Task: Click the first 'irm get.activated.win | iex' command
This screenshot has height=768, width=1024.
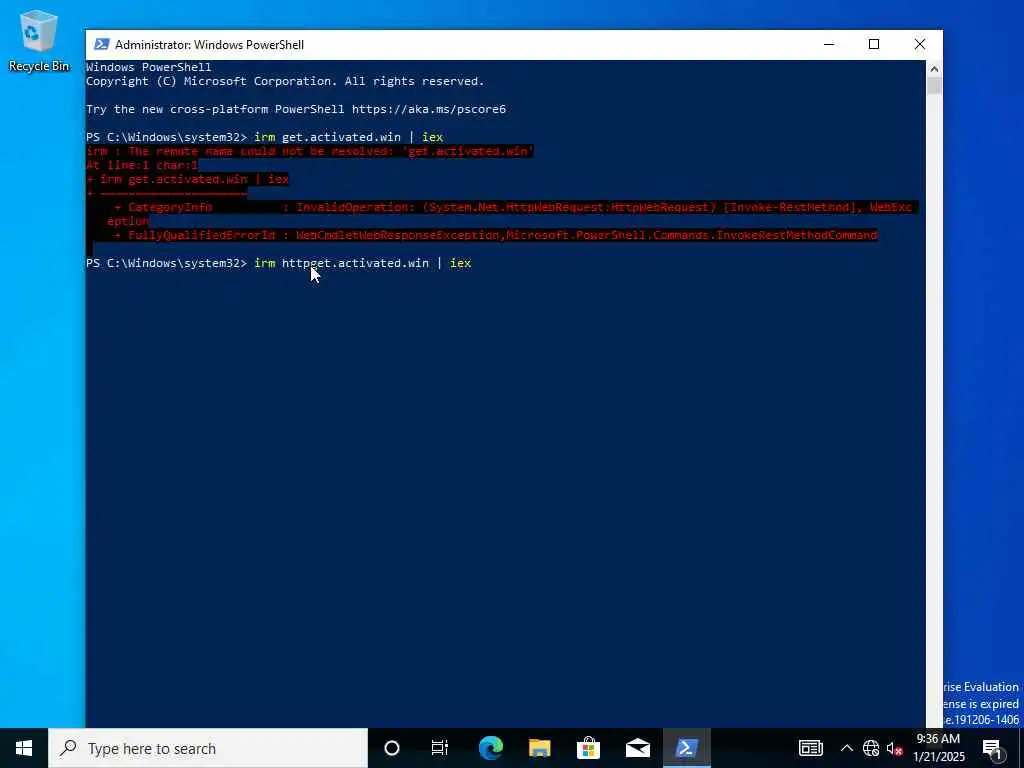Action: pos(349,137)
